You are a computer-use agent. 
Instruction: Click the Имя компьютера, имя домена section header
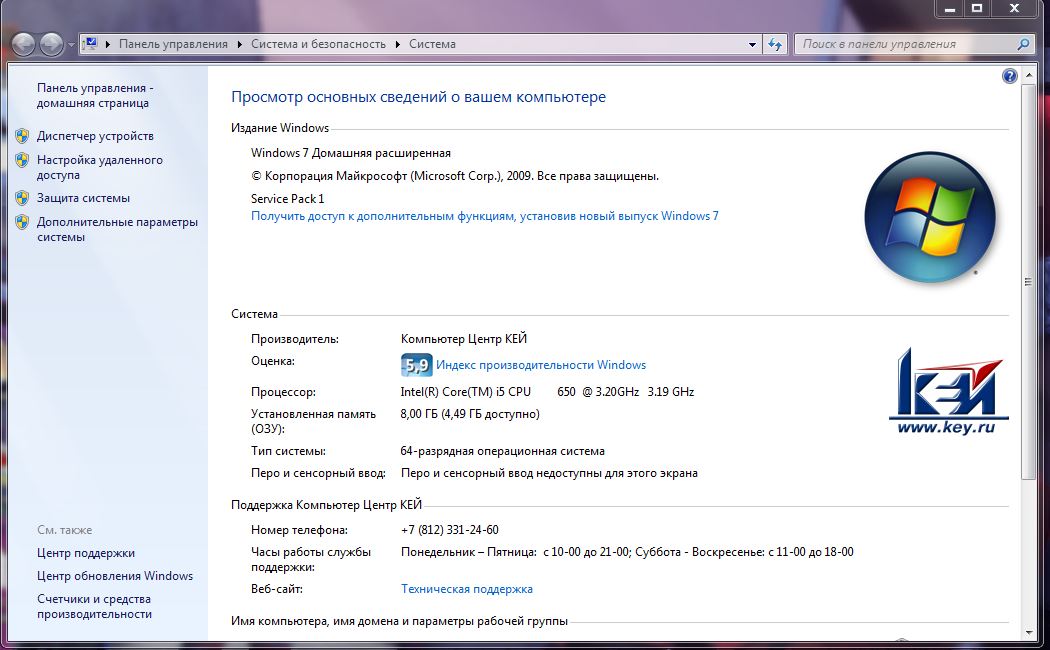399,621
